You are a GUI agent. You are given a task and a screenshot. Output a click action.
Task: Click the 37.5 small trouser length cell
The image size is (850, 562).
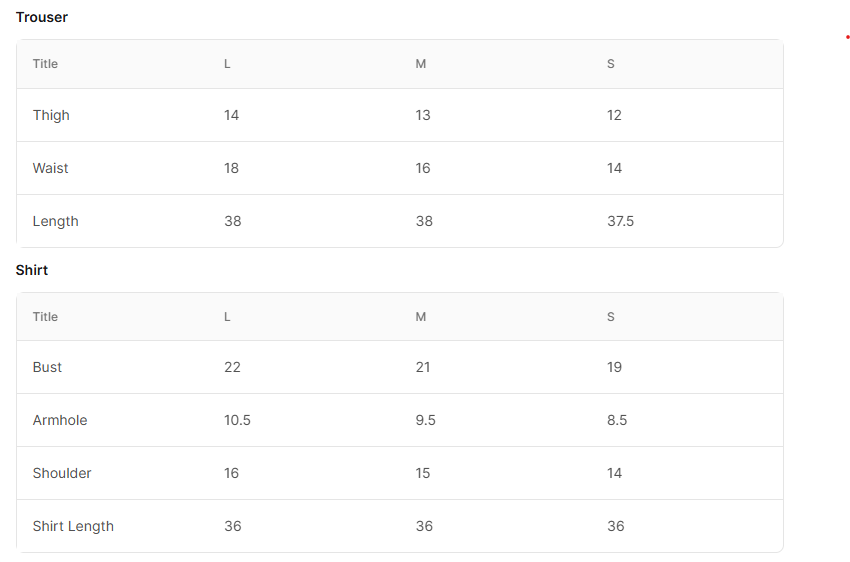point(620,221)
